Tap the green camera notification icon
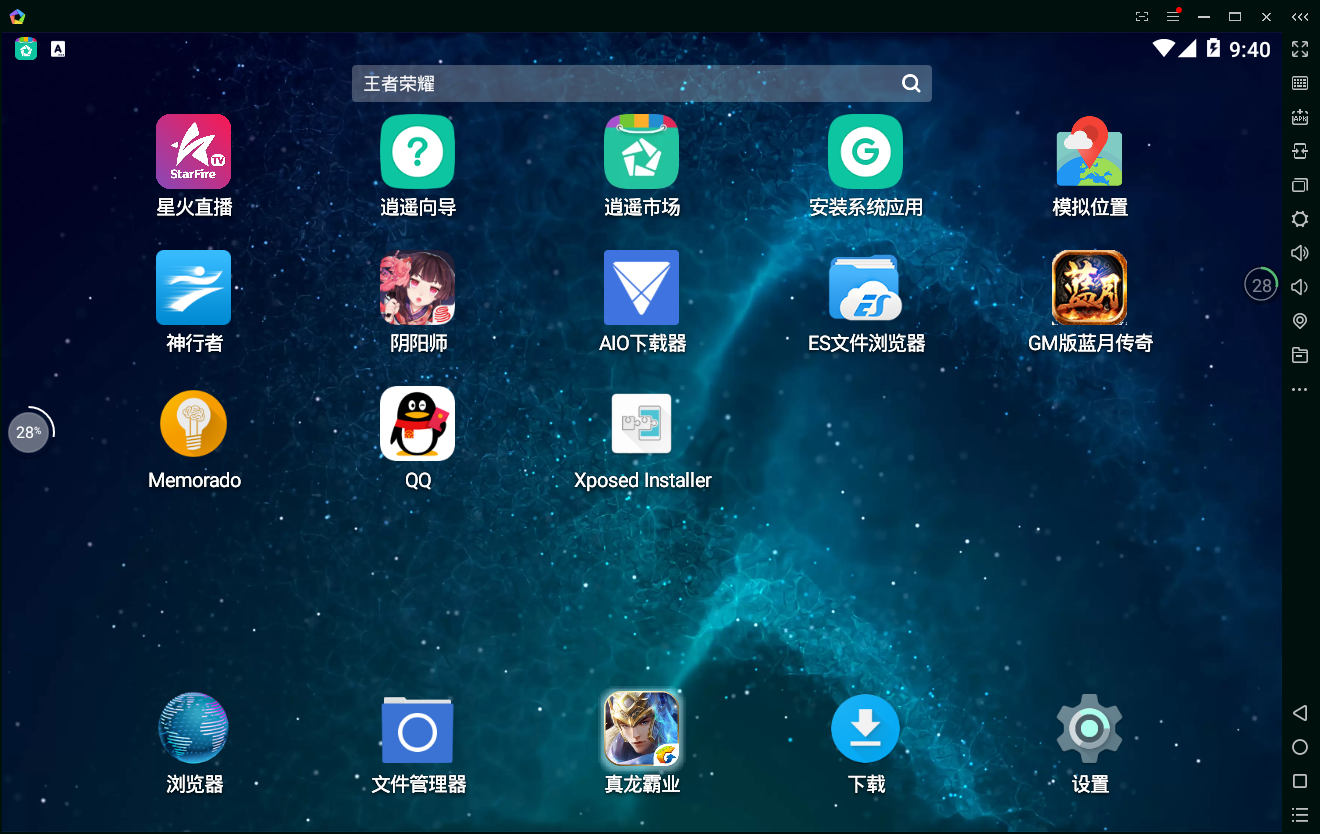This screenshot has height=834, width=1320. [x=26, y=49]
